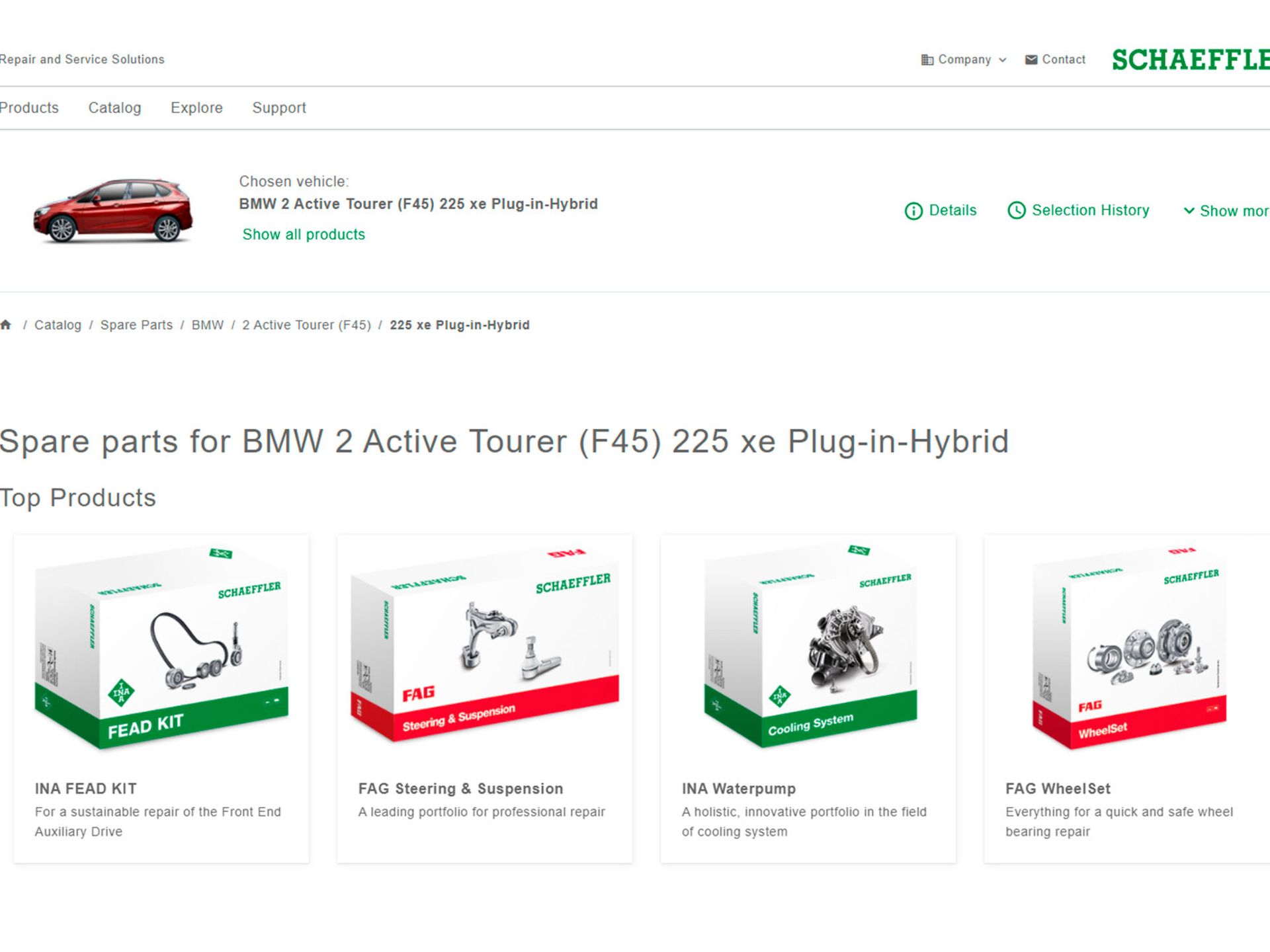Open the Support menu item
This screenshot has height=952, width=1270.
click(x=279, y=108)
